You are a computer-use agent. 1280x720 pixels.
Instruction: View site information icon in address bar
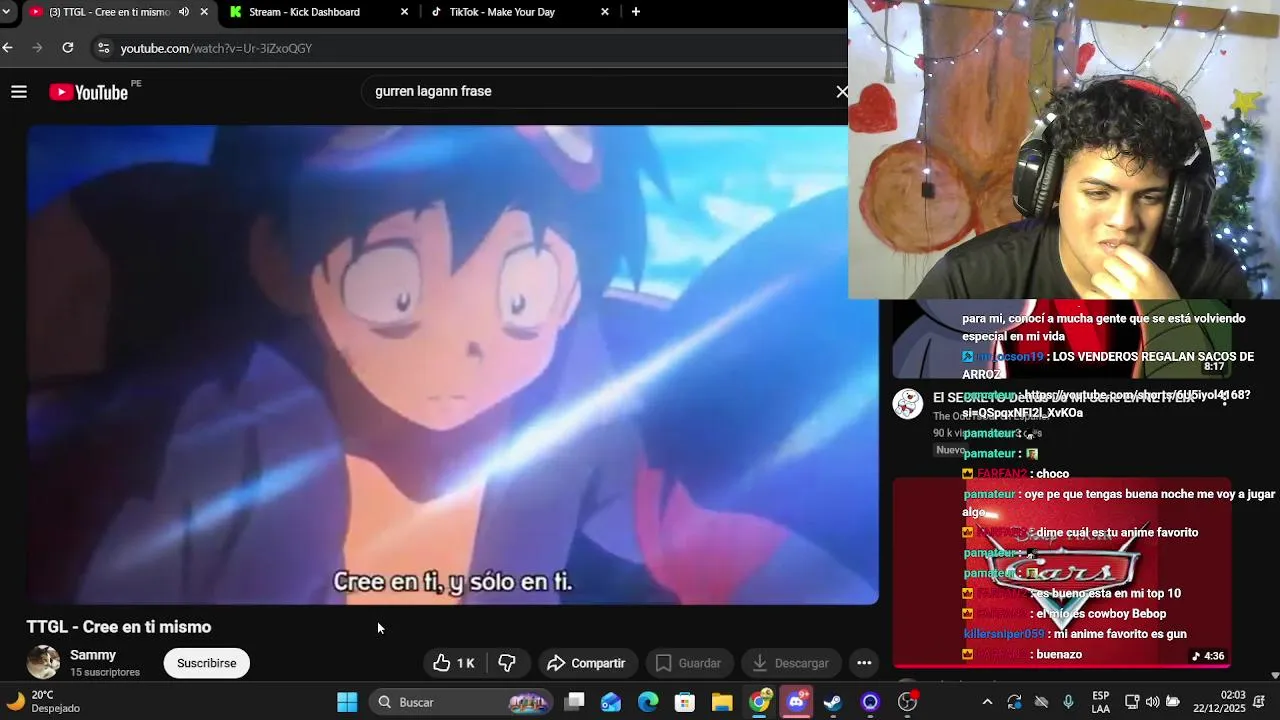click(103, 48)
